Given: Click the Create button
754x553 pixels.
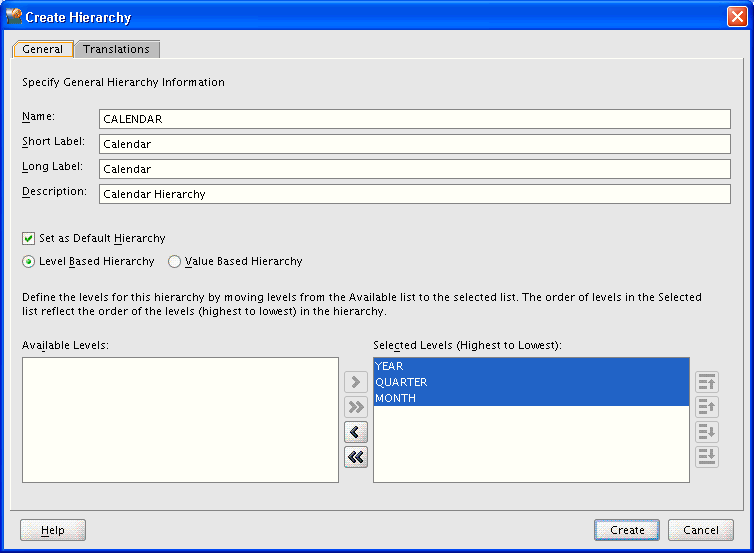Looking at the screenshot, I should [x=627, y=530].
